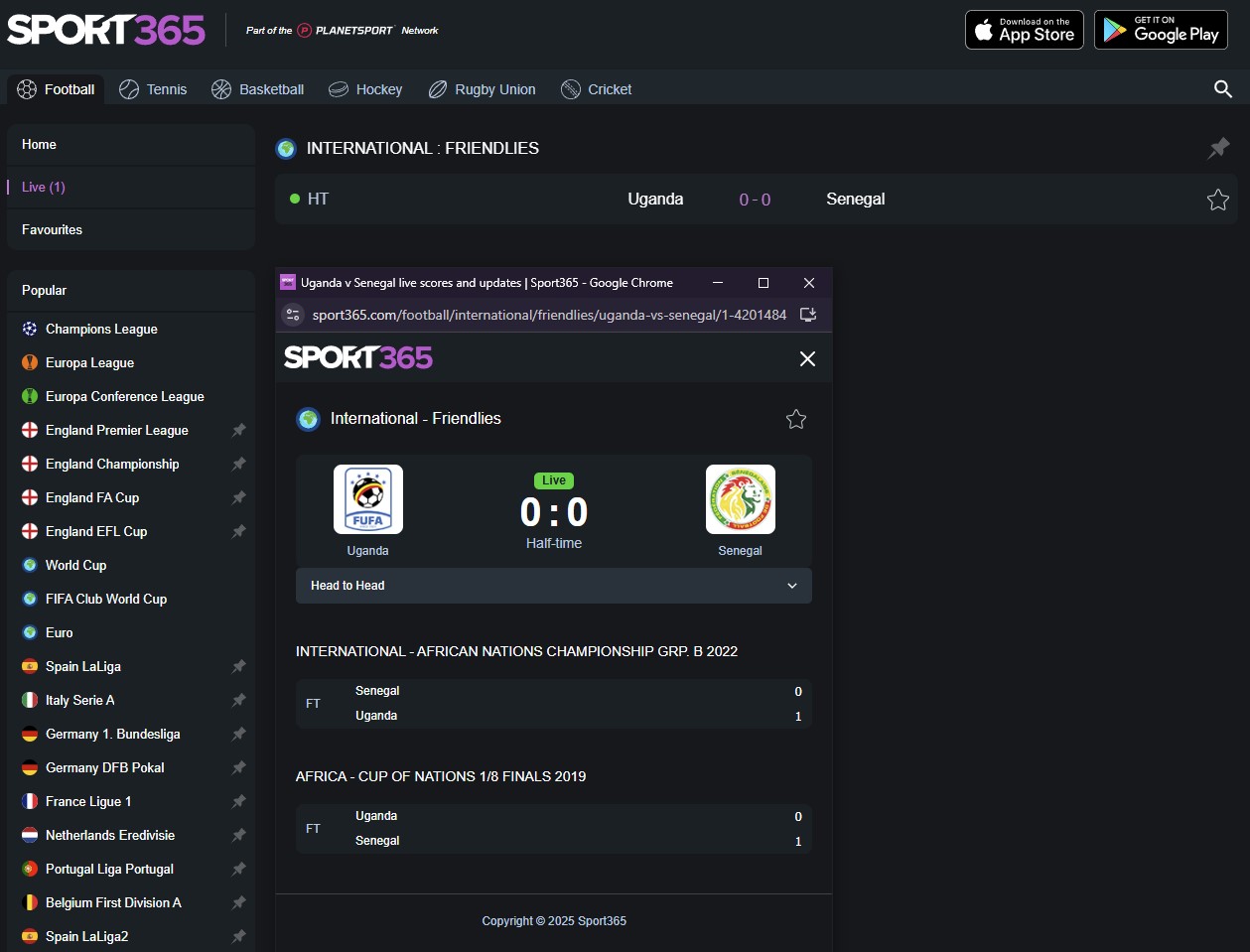This screenshot has width=1250, height=952.
Task: Click globe icon next to popup International - Friendlies
Action: [x=309, y=419]
